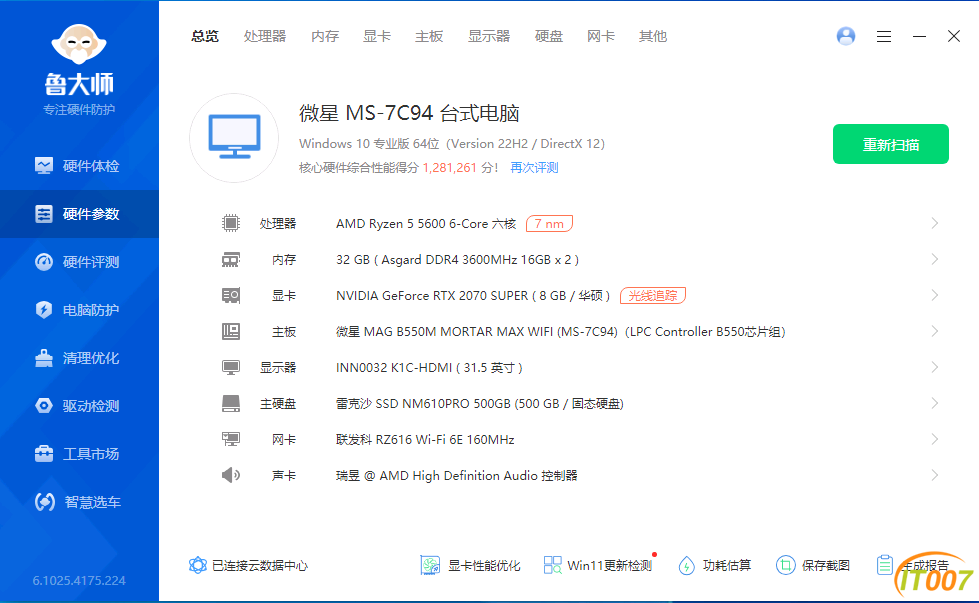Click the Windows 10 专业版 64位 version text
Viewport: 979px width, 603px height.
452,144
